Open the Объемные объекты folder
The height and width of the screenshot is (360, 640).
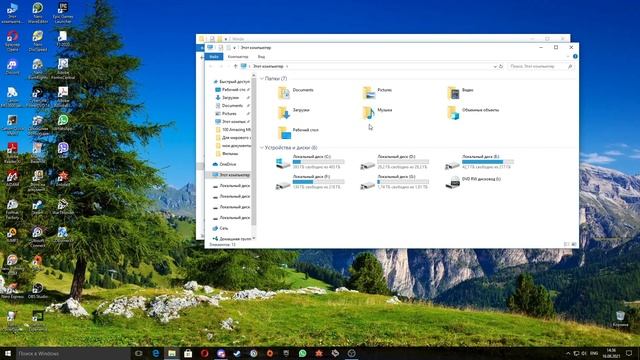473,112
